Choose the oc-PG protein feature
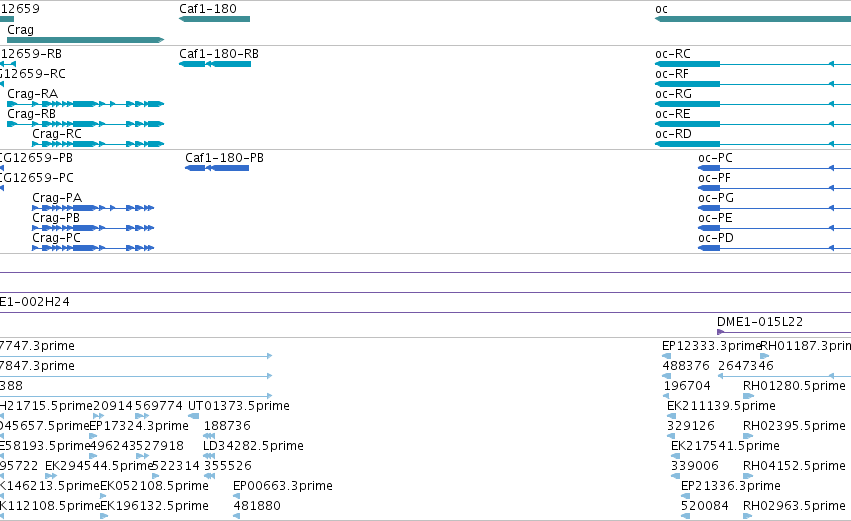The height and width of the screenshot is (521, 851). pyautogui.click(x=774, y=208)
